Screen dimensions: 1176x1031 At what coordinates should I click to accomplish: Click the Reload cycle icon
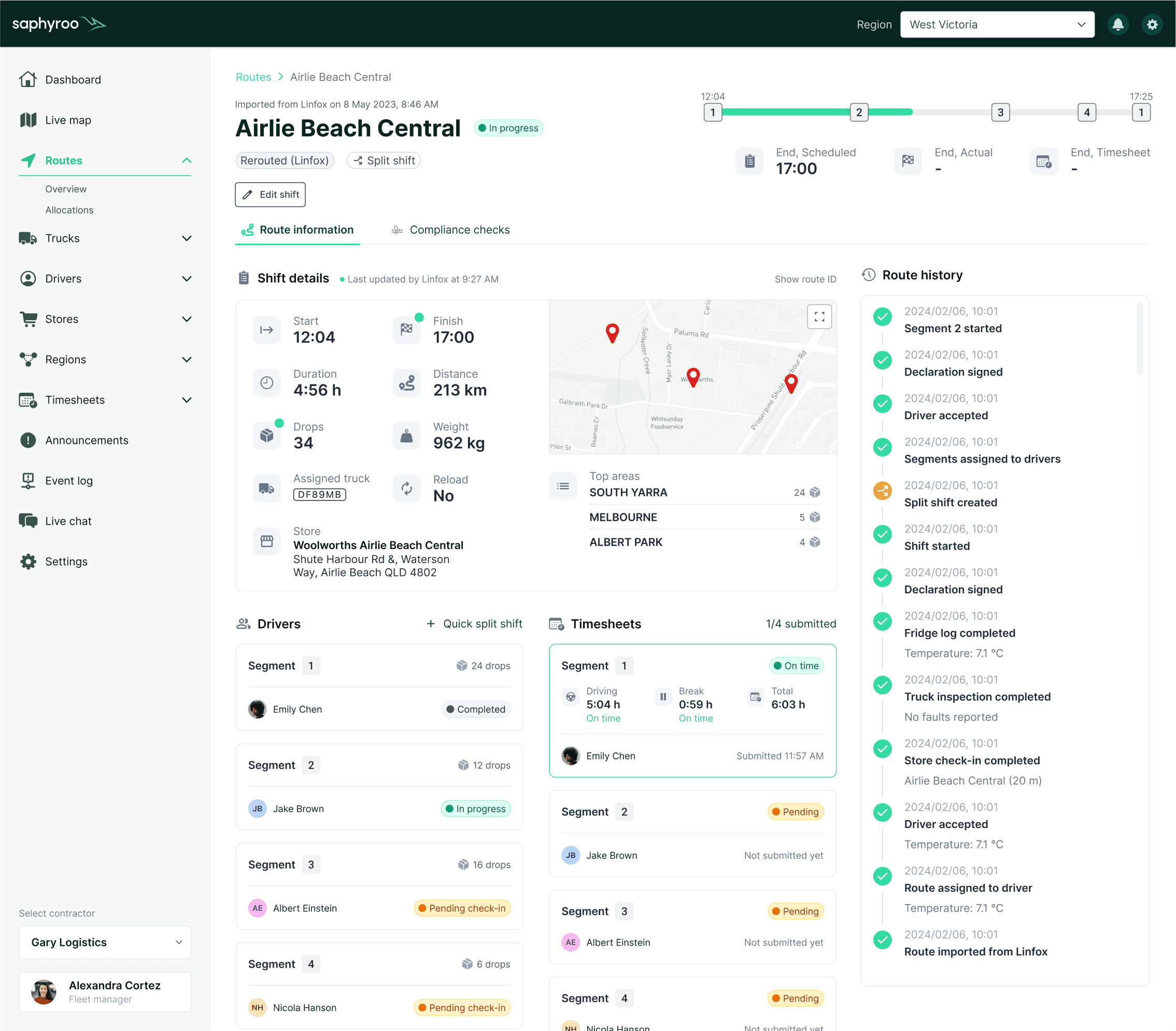point(406,488)
